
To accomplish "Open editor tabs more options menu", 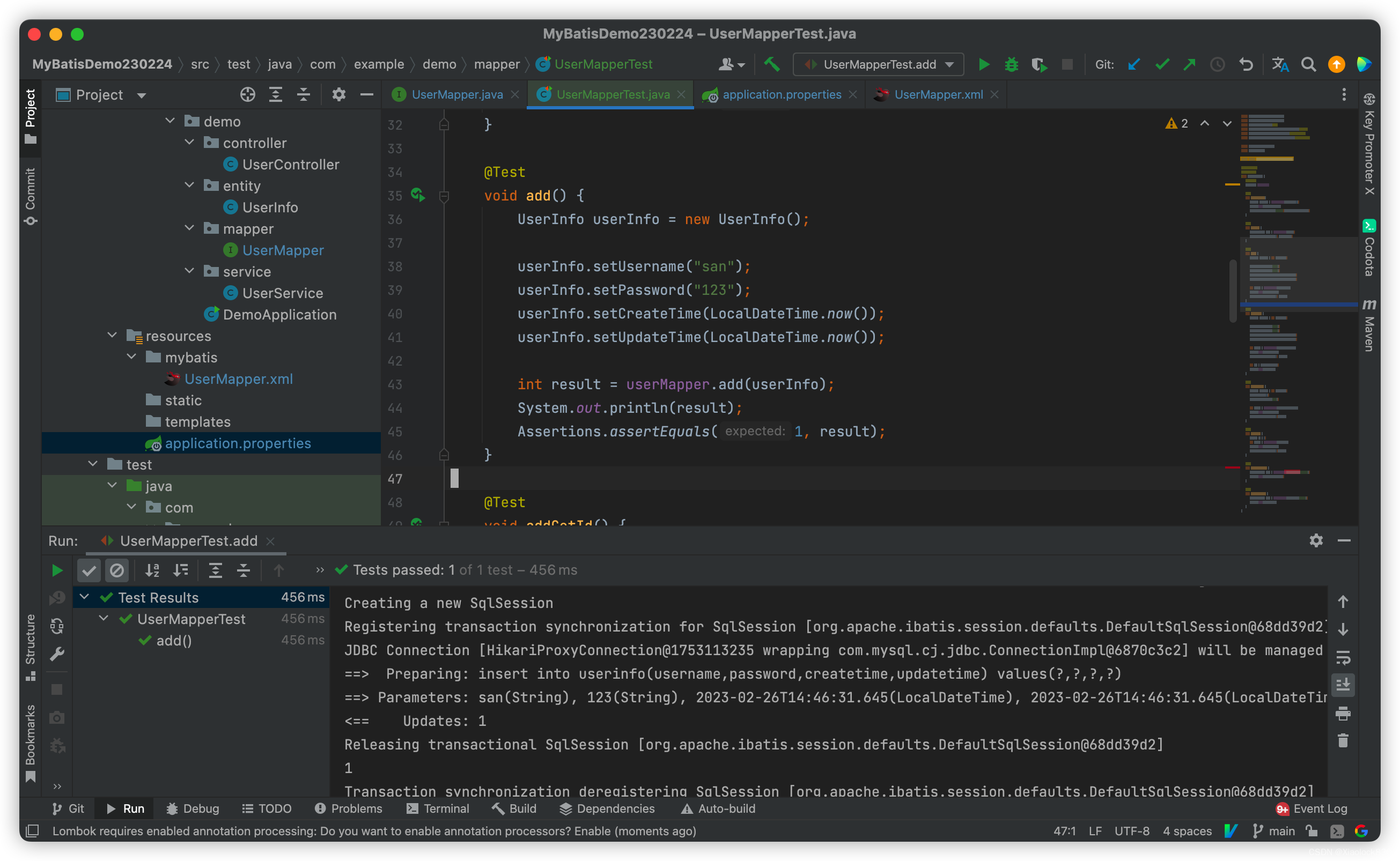I will (1344, 94).
